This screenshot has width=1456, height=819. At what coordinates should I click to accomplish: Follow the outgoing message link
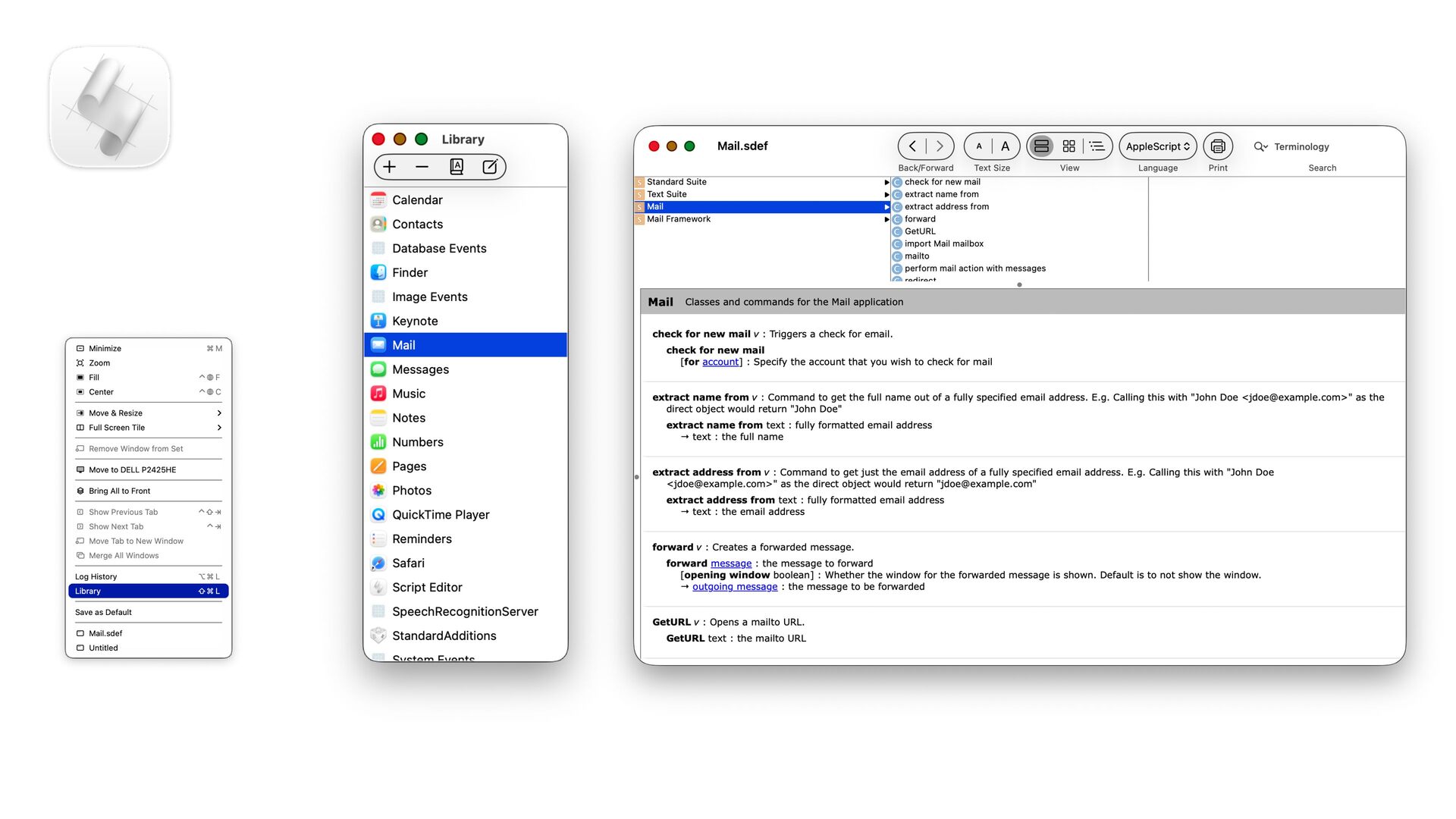pyautogui.click(x=734, y=587)
